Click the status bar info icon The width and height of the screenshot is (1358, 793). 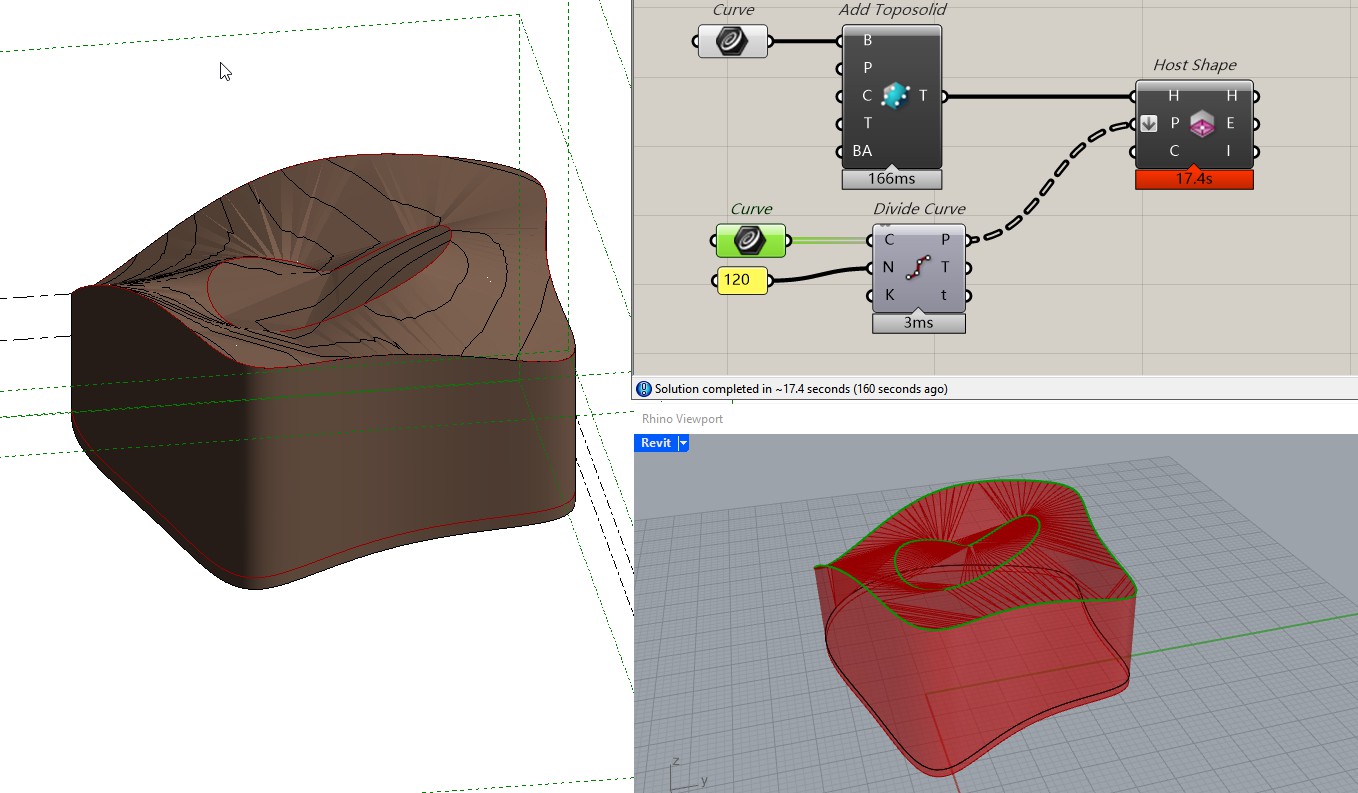pos(644,389)
